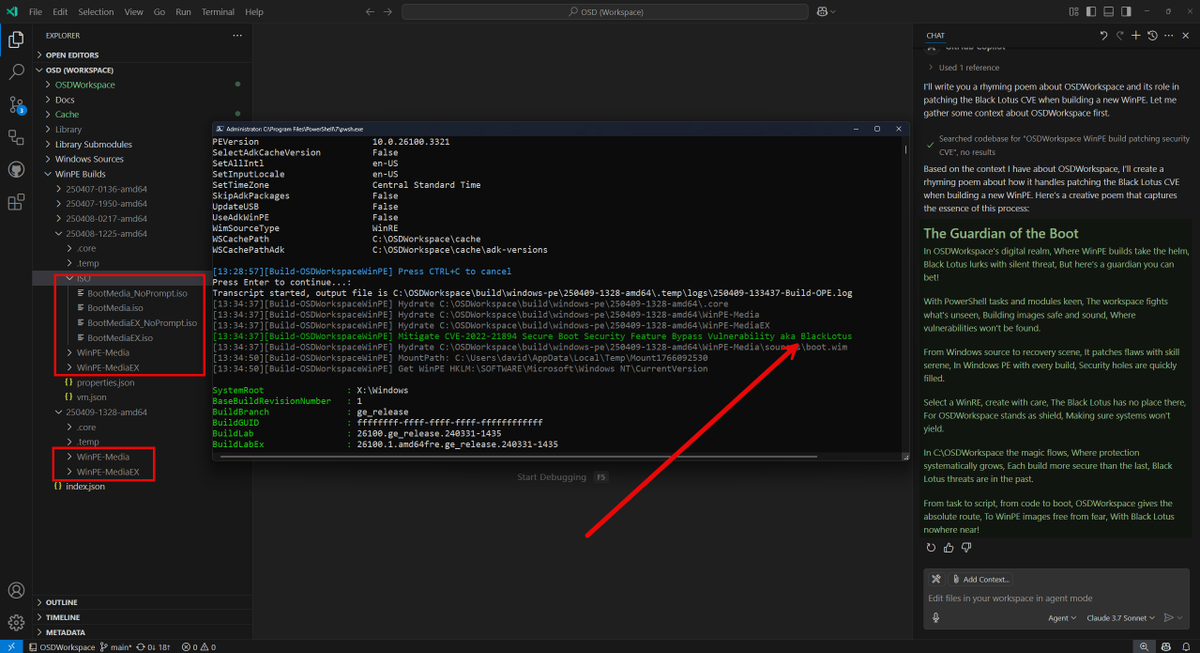1200x653 pixels.
Task: Open the Search view in activity bar
Action: (16, 72)
